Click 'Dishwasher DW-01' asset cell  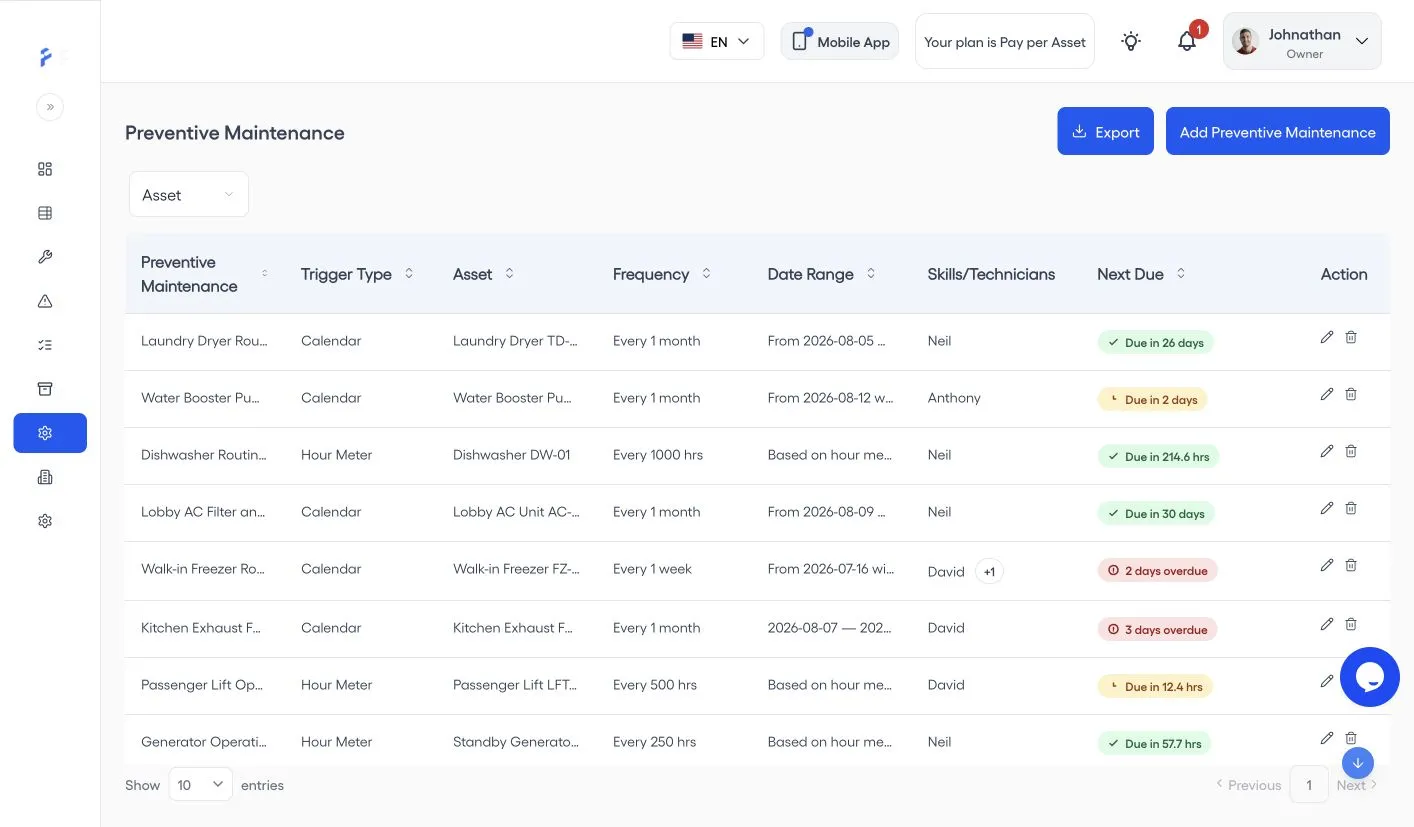(511, 455)
